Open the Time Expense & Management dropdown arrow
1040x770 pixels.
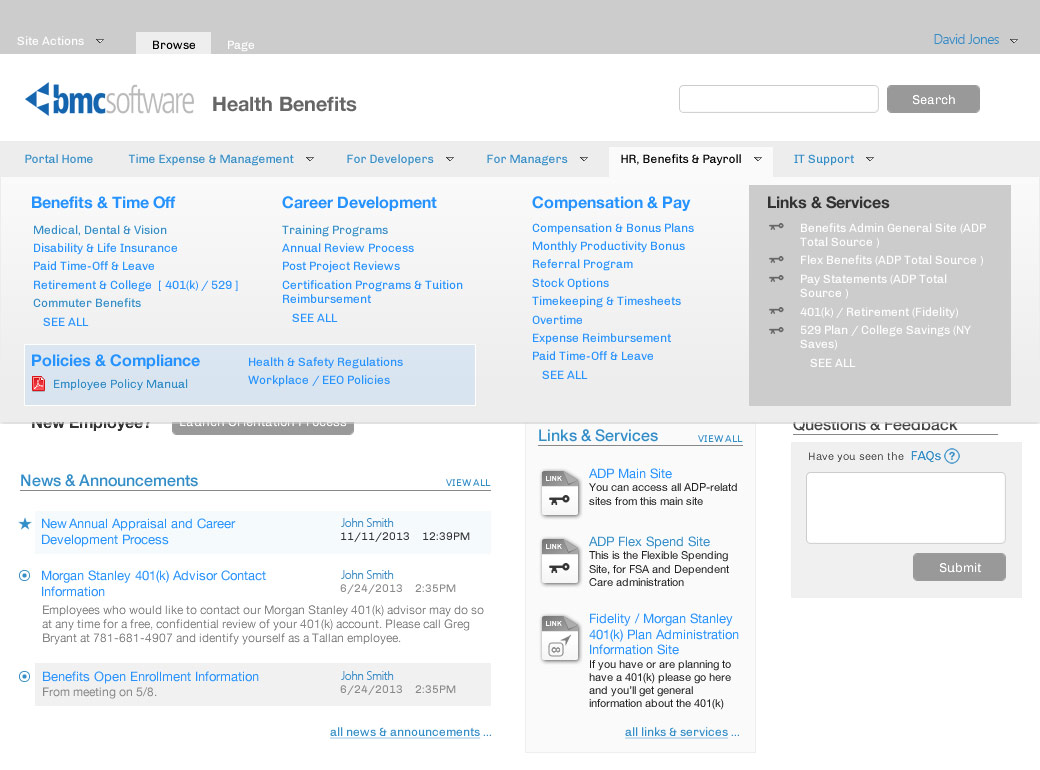coord(310,159)
